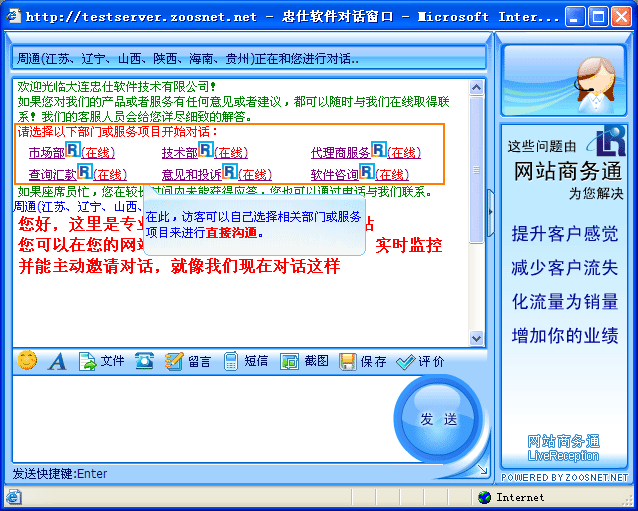The image size is (638, 511).
Task: Click the 文件 send file icon
Action: 101,361
